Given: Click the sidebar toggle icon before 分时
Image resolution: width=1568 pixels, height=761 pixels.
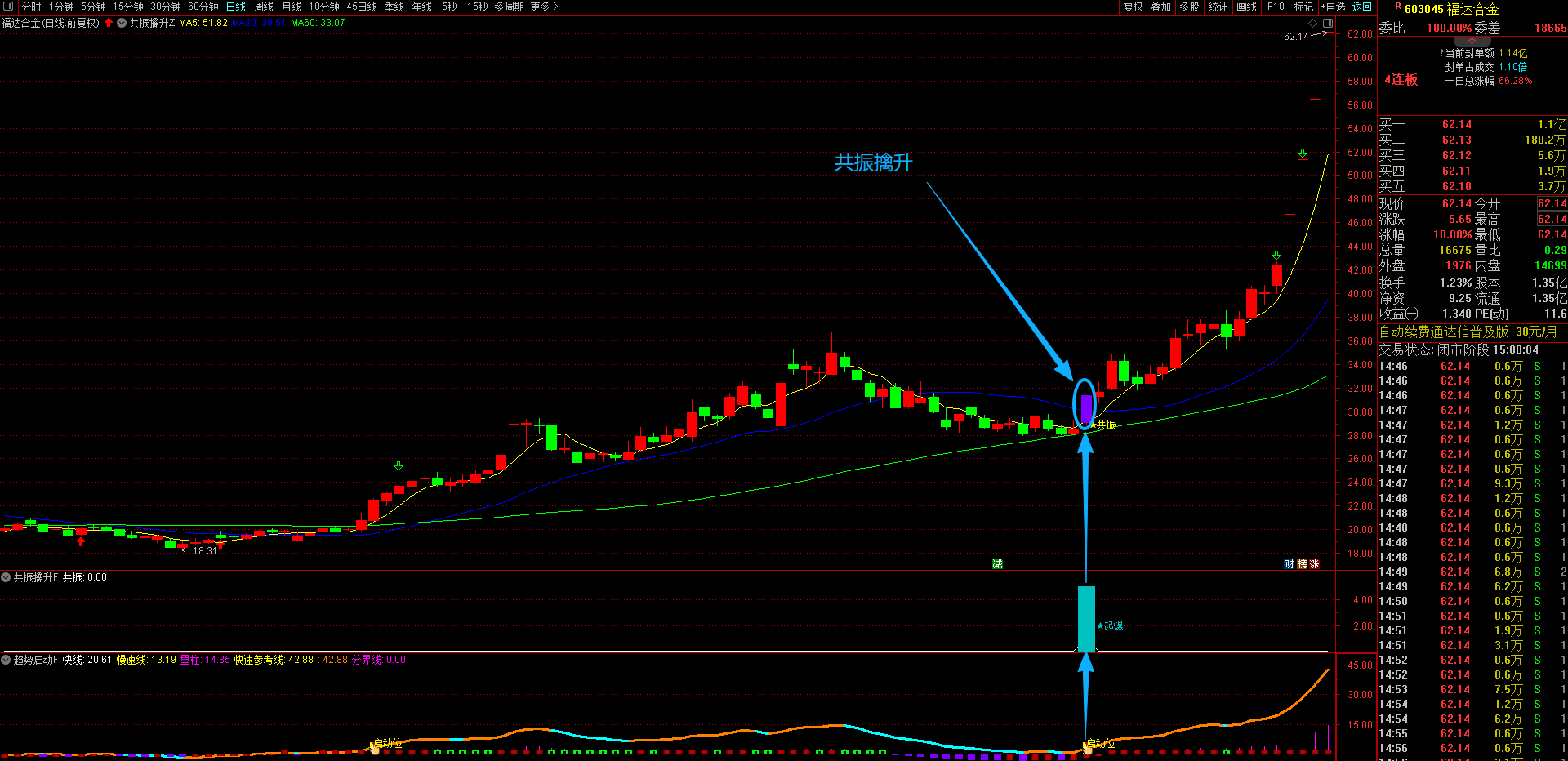Looking at the screenshot, I should 9,7.
